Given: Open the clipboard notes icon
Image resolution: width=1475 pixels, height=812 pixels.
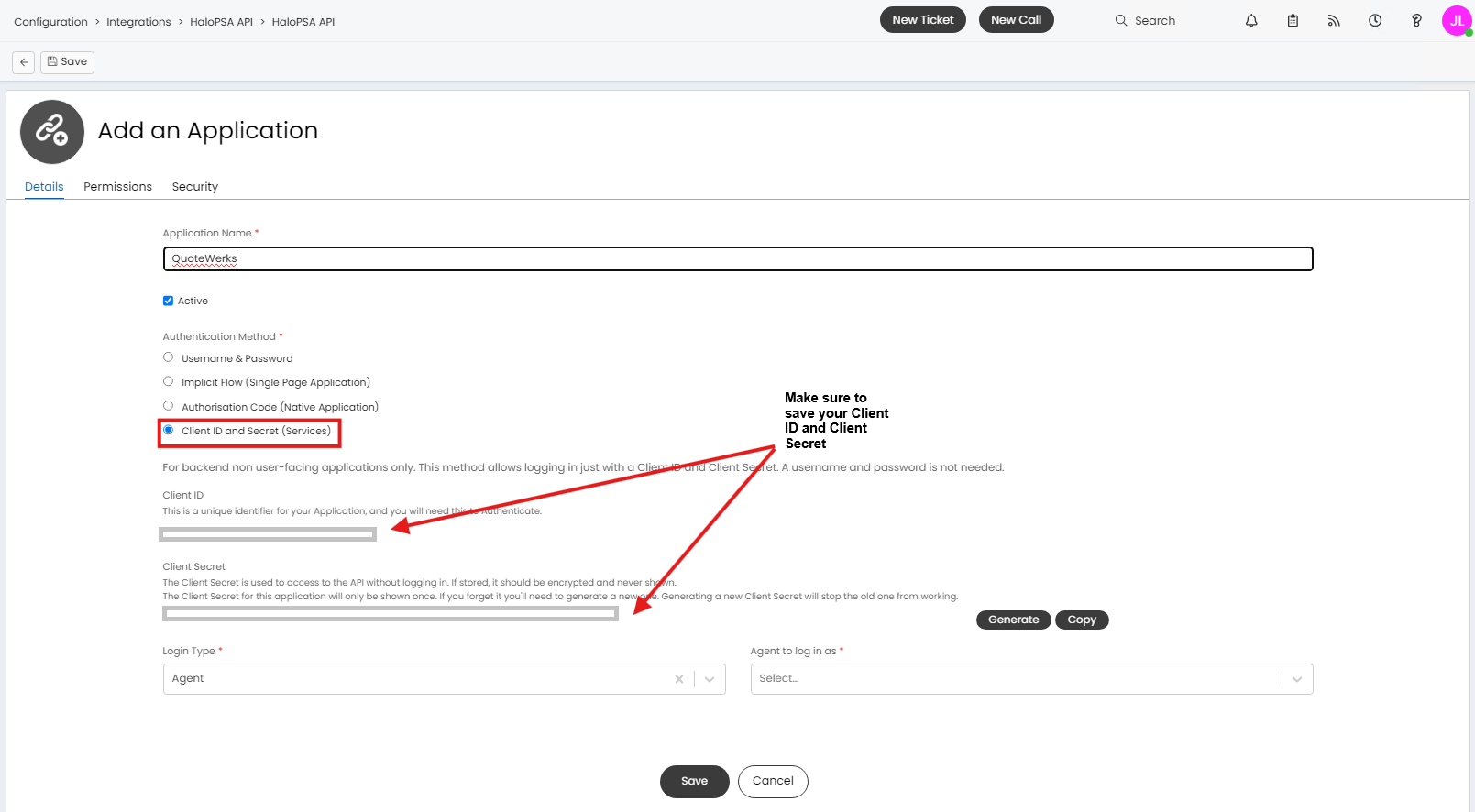Looking at the screenshot, I should (1293, 20).
